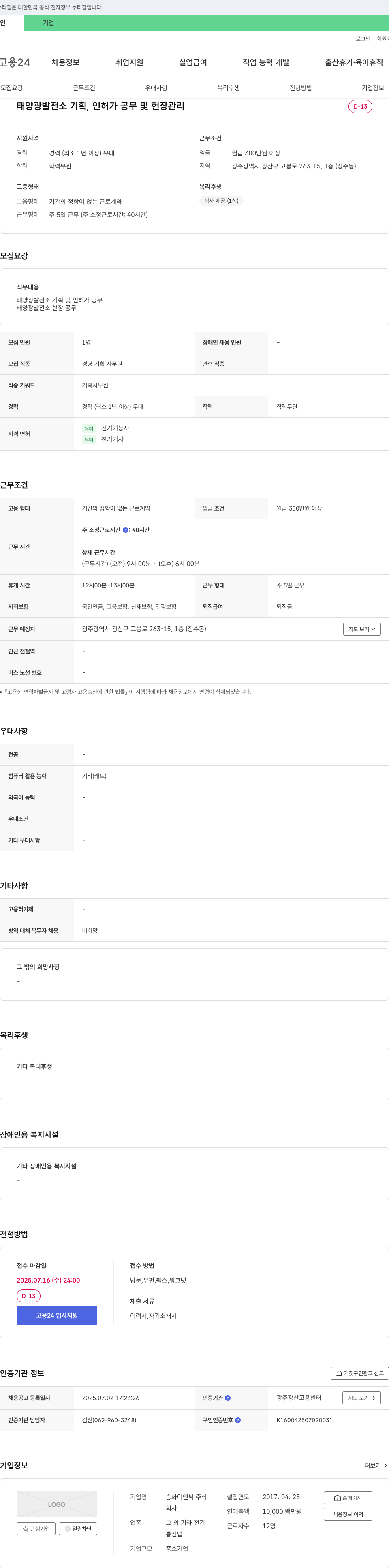Jump to the 전형방법 section tab

pyautogui.click(x=301, y=88)
